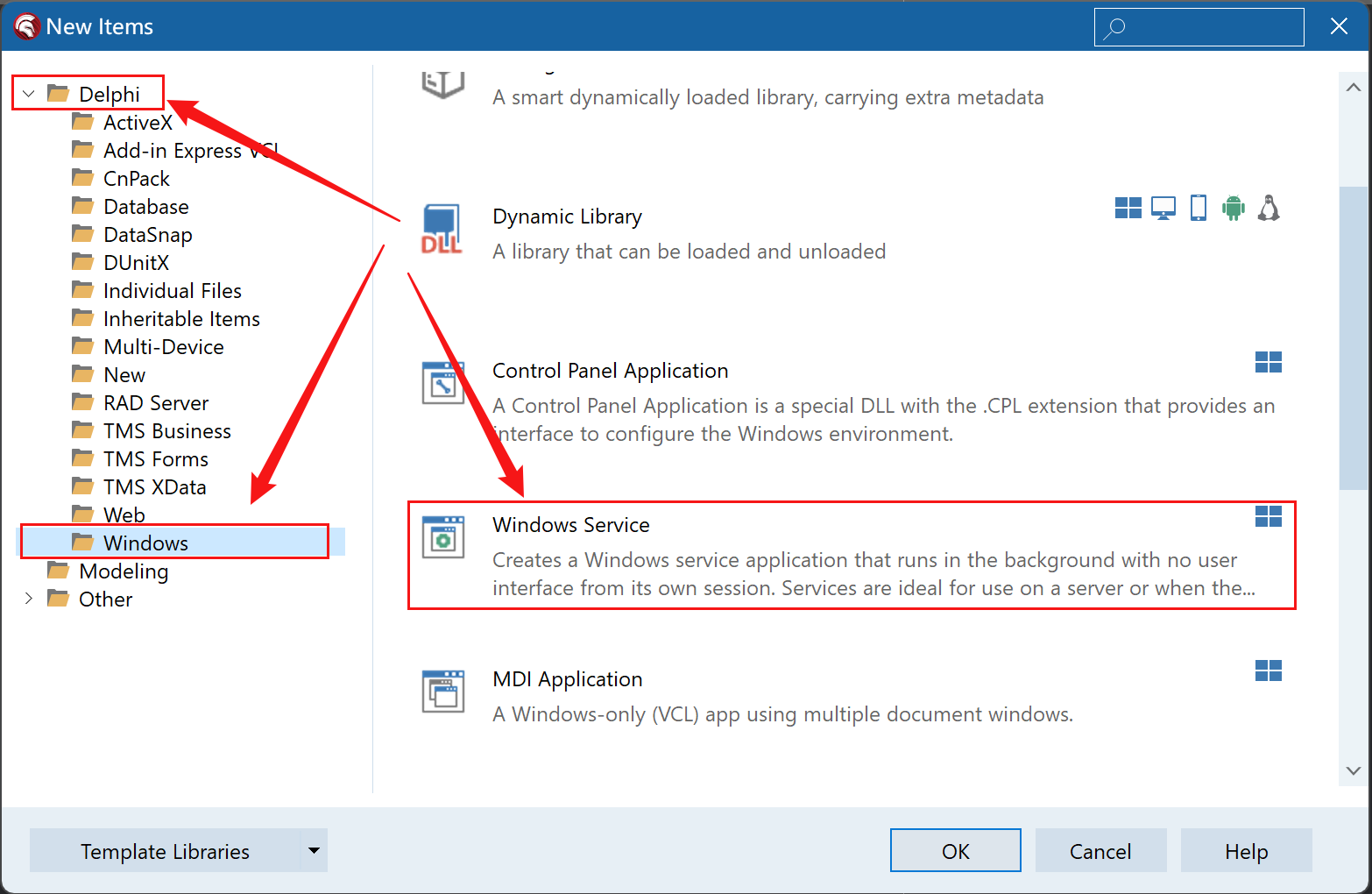Click Windows platform icon on Windows Service row
Viewport: 1372px width, 894px height.
click(x=1269, y=516)
